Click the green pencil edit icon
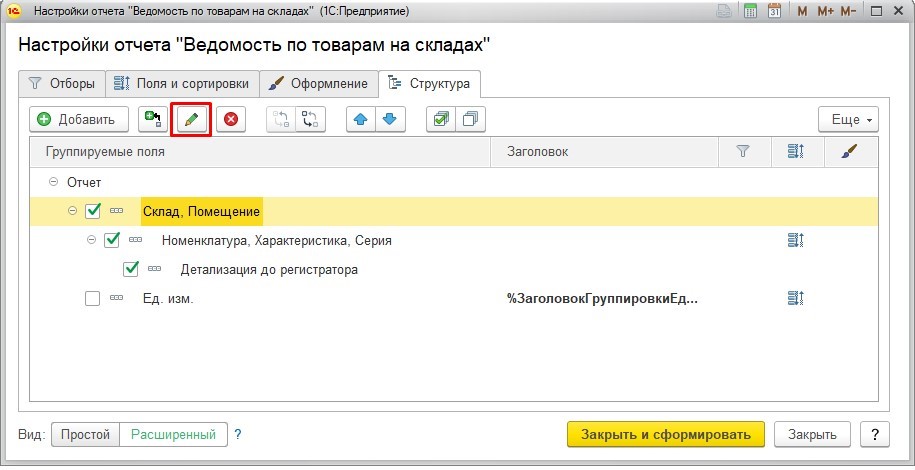 [191, 120]
